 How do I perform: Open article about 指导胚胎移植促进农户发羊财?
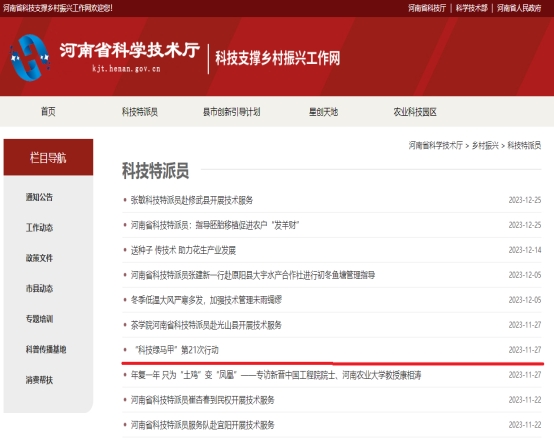click(x=215, y=225)
